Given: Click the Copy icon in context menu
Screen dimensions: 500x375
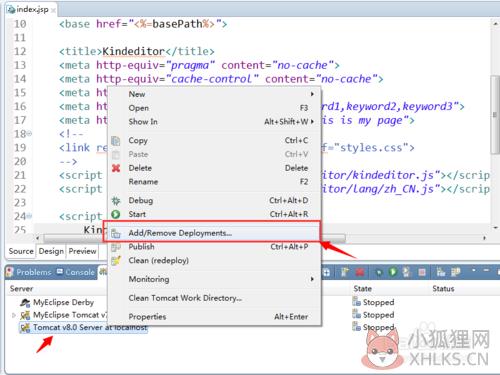Looking at the screenshot, I should pyautogui.click(x=116, y=141).
